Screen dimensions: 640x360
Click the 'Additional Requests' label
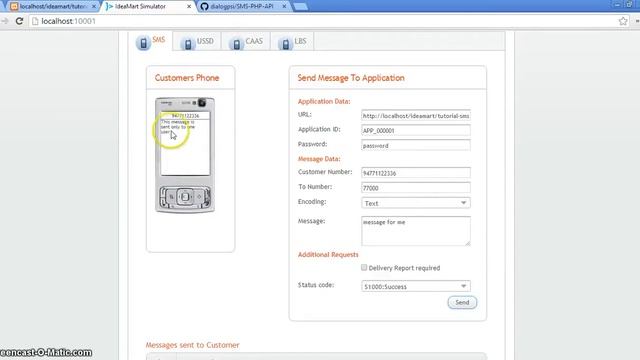(328, 254)
